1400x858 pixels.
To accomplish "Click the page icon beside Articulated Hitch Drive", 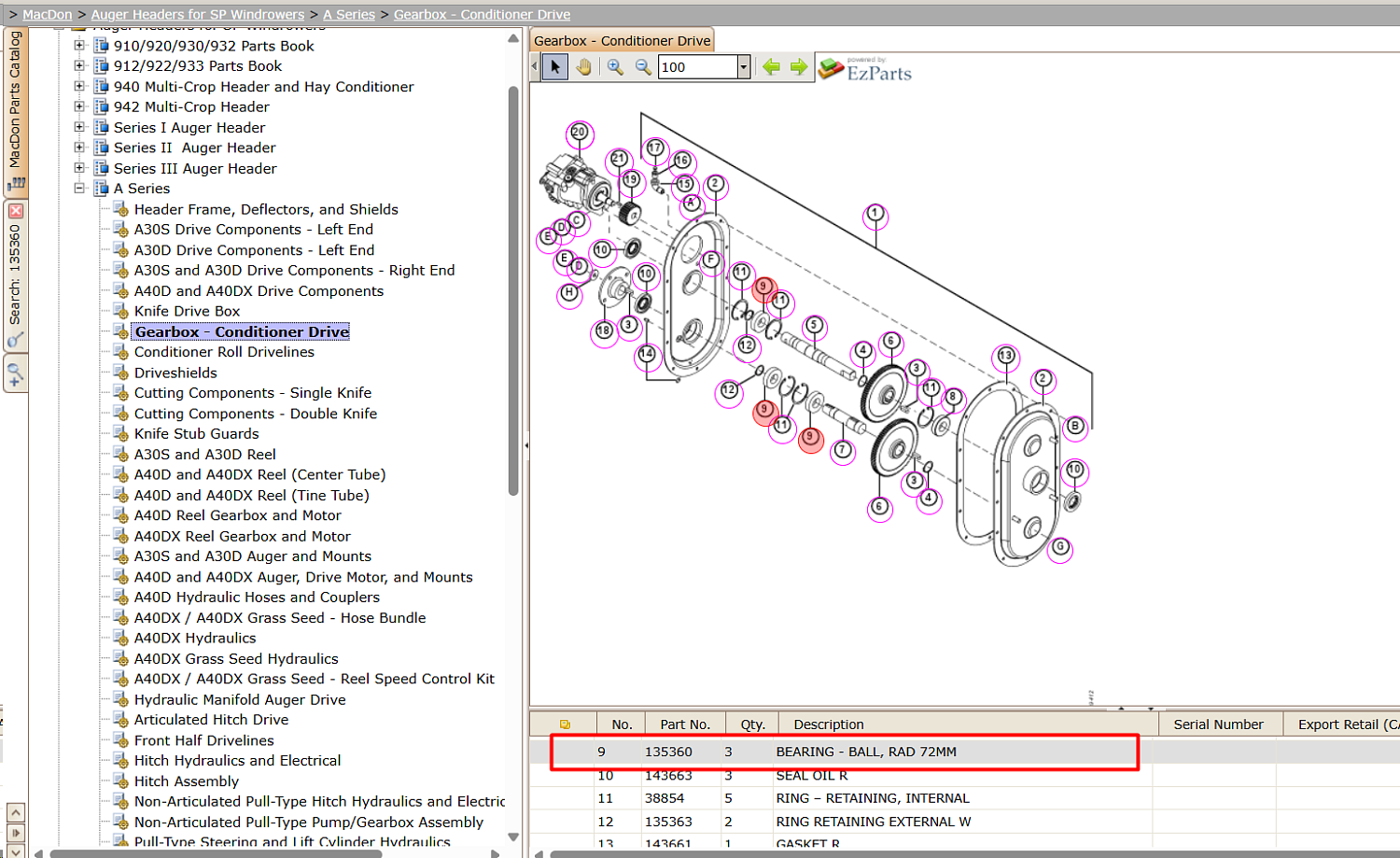I will pos(121,720).
